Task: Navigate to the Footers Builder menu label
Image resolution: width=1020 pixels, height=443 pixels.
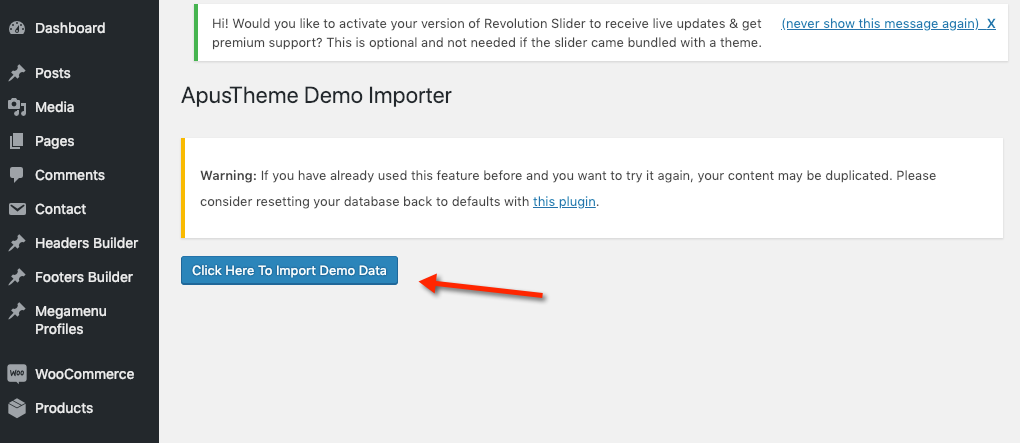Action: pos(84,277)
